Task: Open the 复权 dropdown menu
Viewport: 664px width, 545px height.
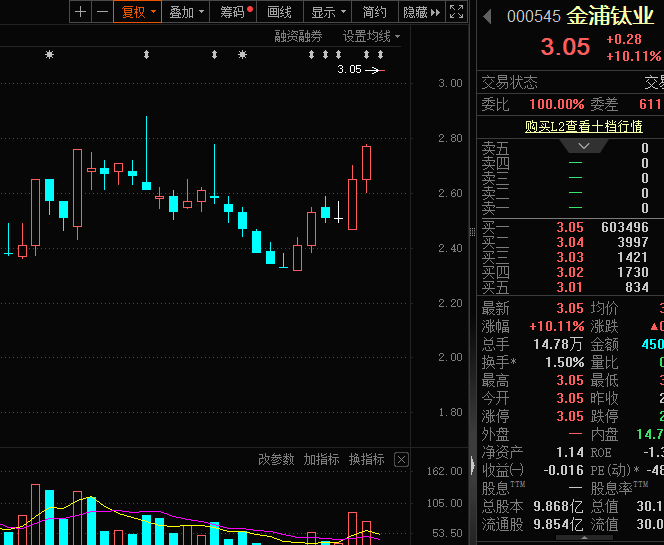Action: 138,12
